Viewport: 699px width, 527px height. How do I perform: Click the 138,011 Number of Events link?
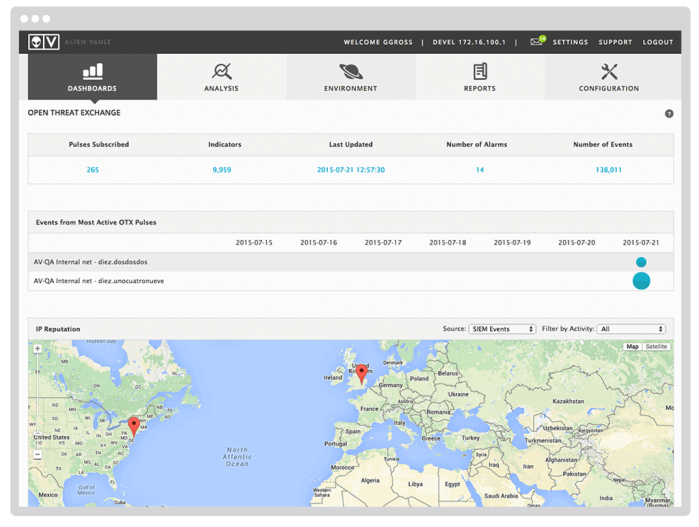coord(608,170)
